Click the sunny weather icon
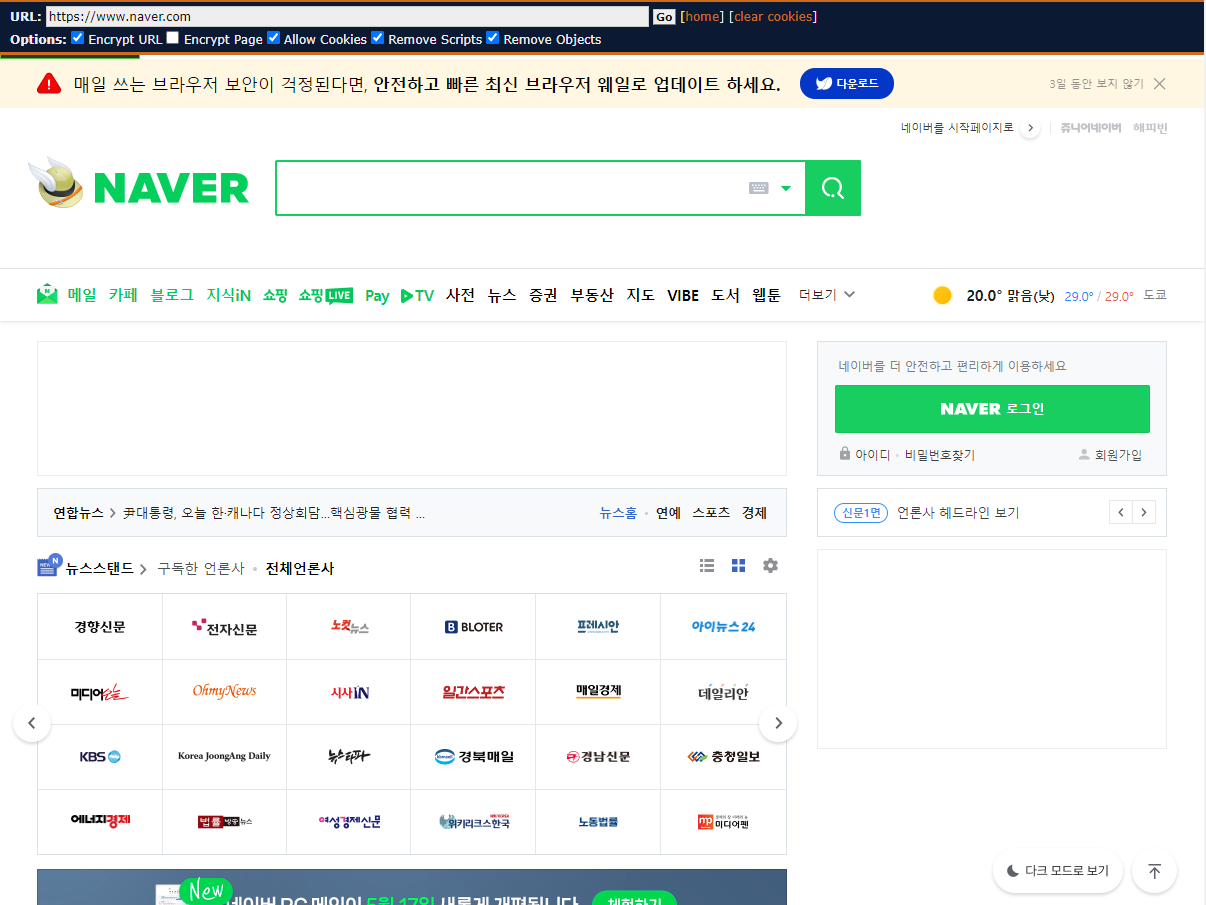This screenshot has height=905, width=1206. 942,295
